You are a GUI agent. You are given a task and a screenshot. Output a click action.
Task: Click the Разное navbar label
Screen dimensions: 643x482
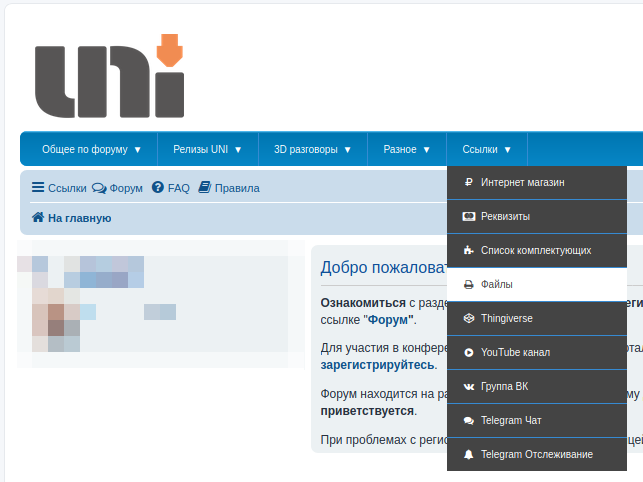[400, 149]
